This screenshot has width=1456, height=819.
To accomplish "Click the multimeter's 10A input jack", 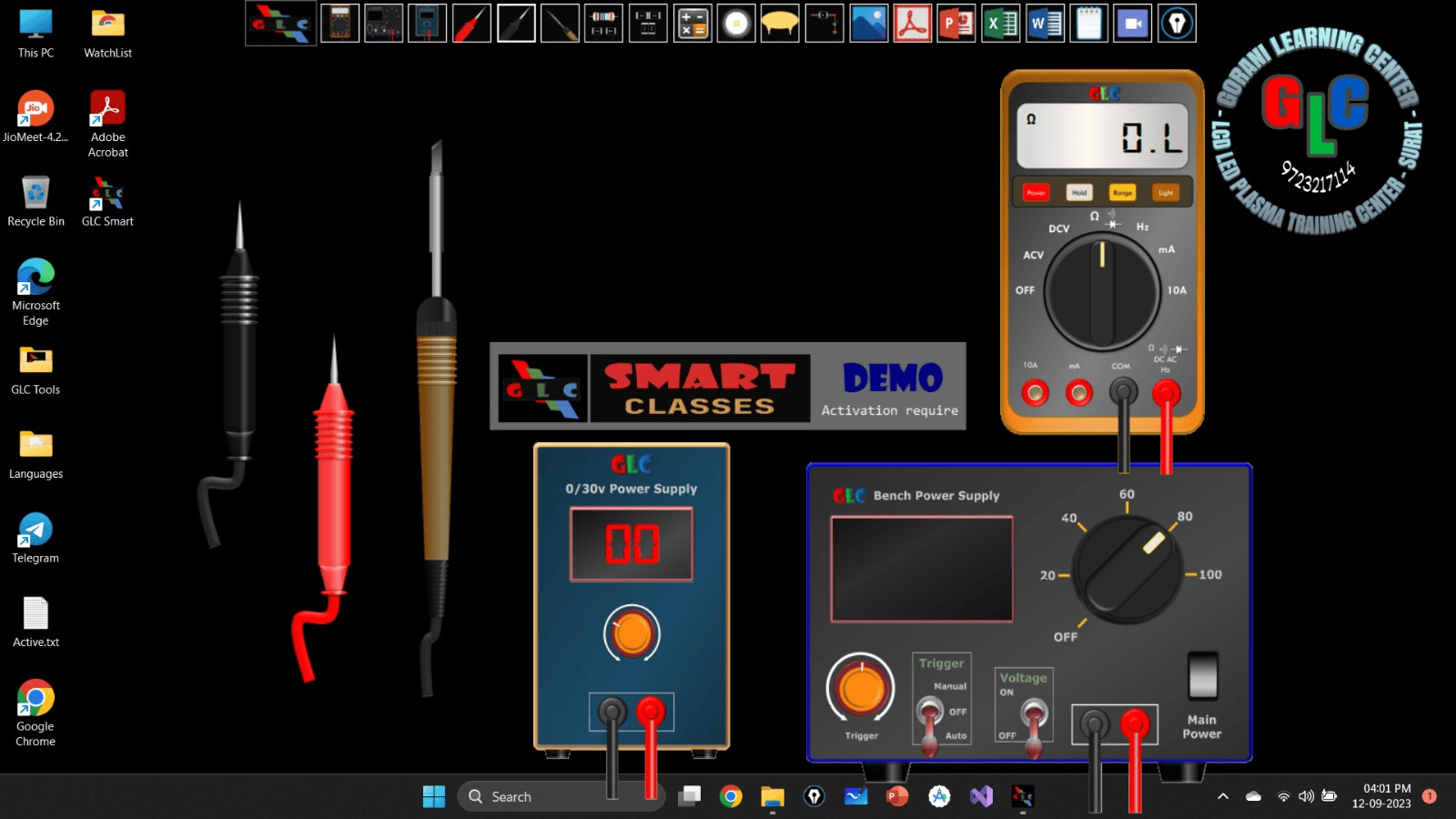I will (1035, 393).
